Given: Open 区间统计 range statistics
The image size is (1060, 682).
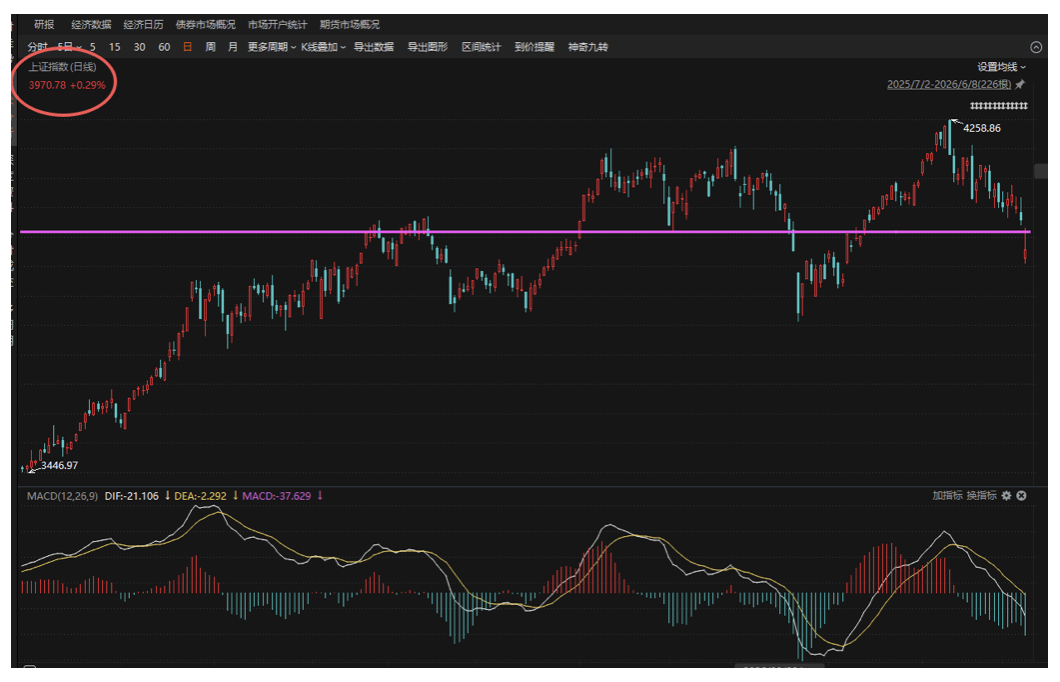Looking at the screenshot, I should [x=481, y=47].
